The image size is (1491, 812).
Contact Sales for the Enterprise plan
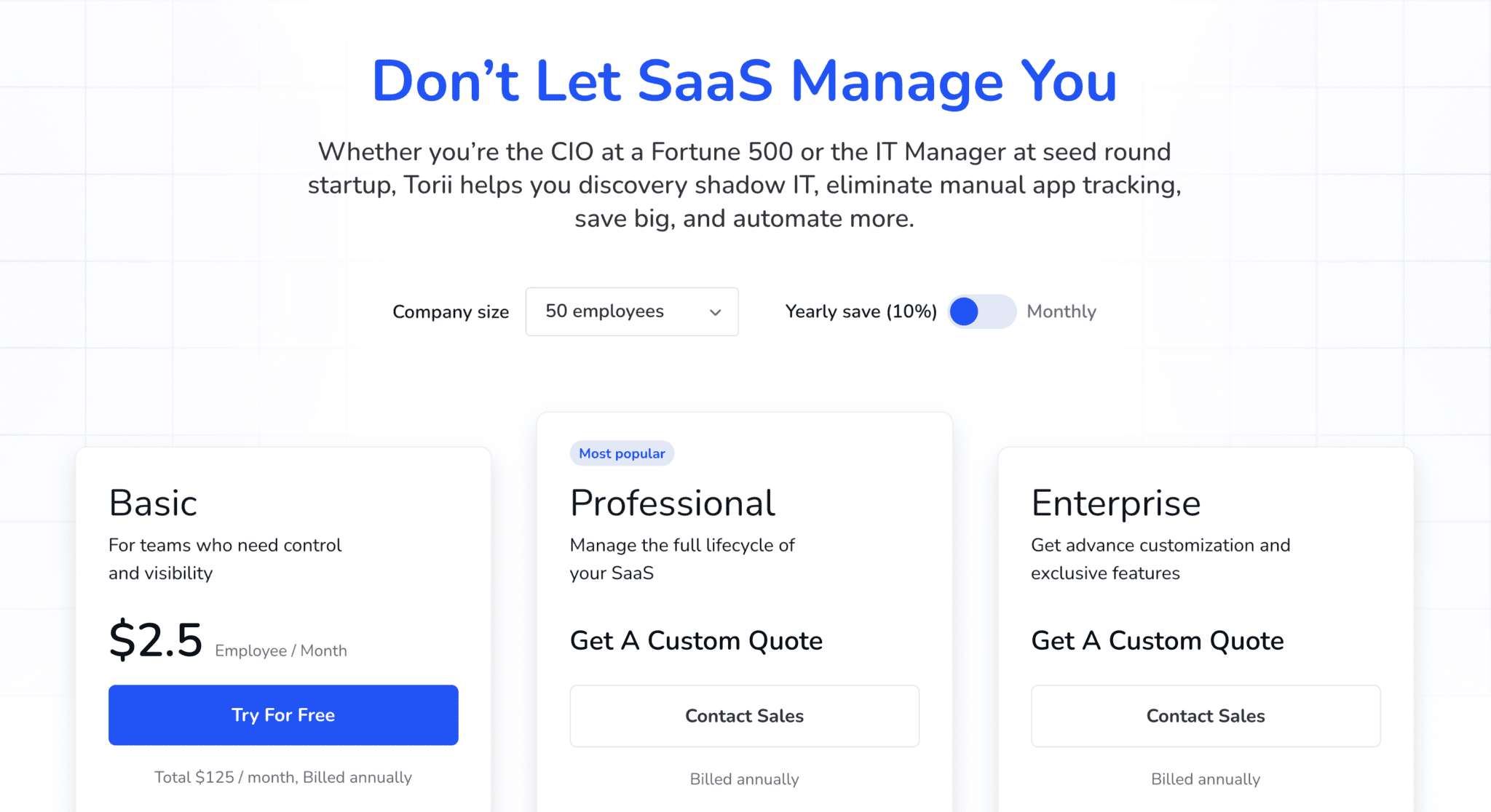pos(1205,715)
